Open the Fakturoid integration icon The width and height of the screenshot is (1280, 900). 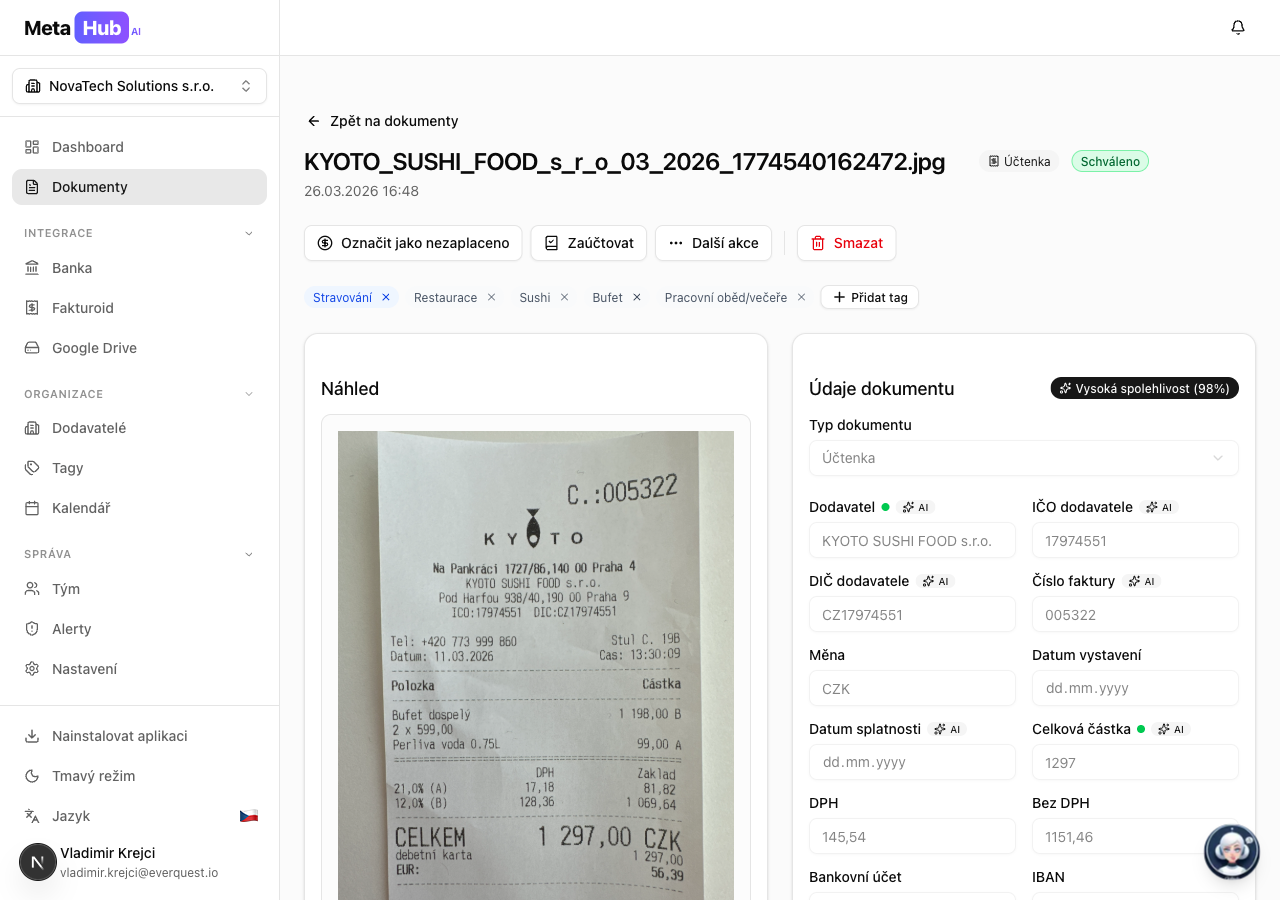pyautogui.click(x=30, y=307)
